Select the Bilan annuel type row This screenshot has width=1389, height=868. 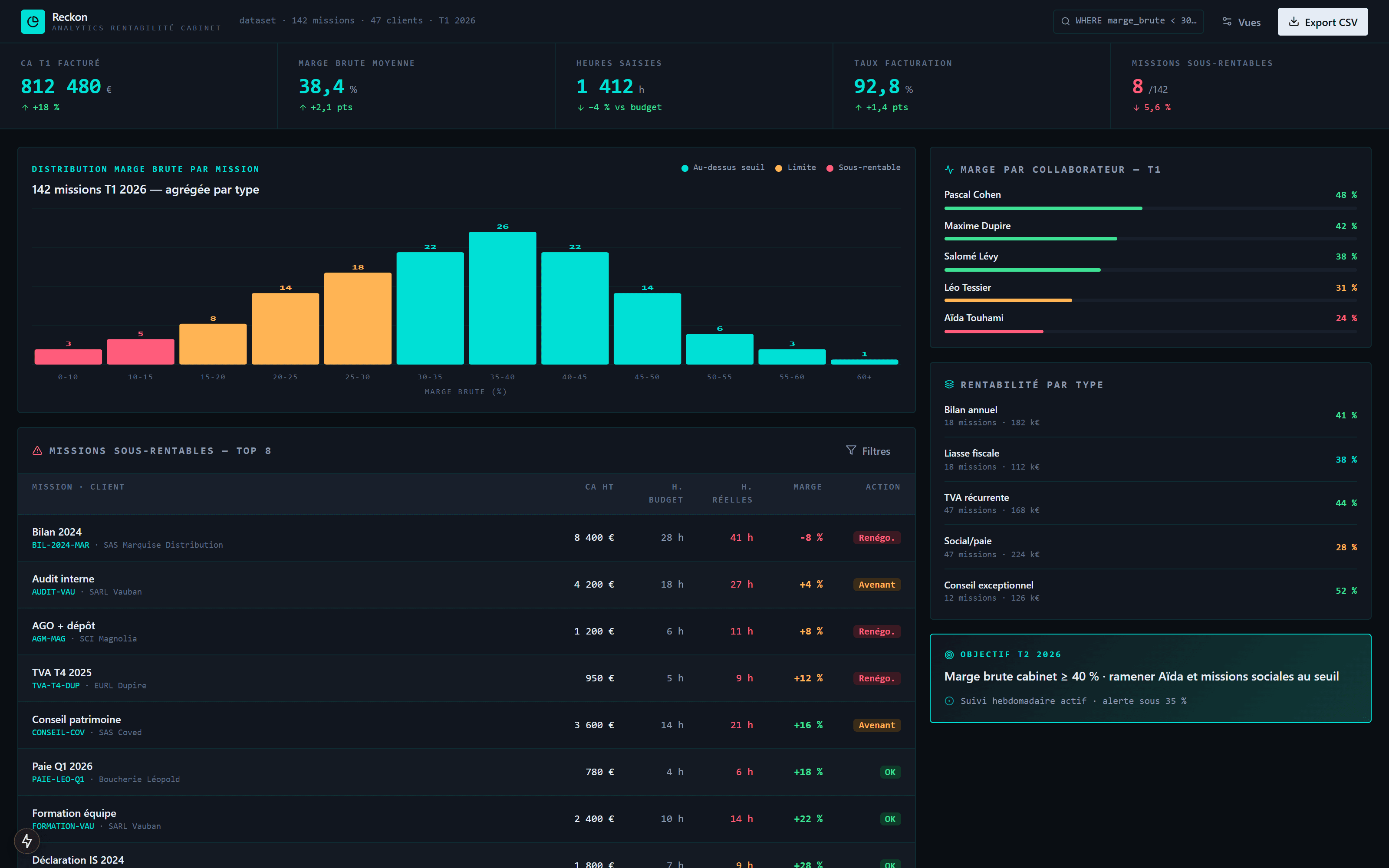(x=1150, y=416)
